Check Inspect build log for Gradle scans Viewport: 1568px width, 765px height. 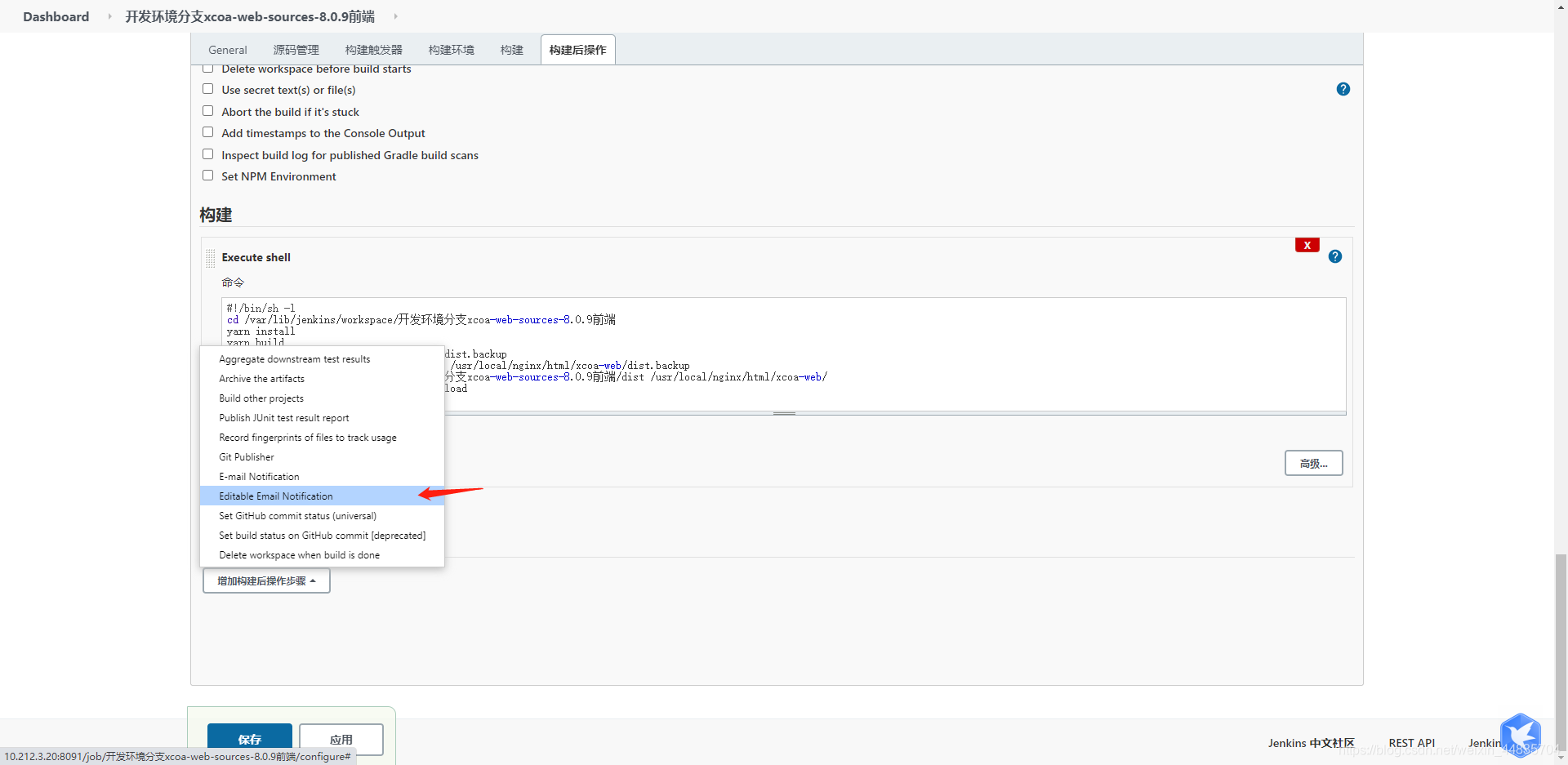tap(207, 154)
